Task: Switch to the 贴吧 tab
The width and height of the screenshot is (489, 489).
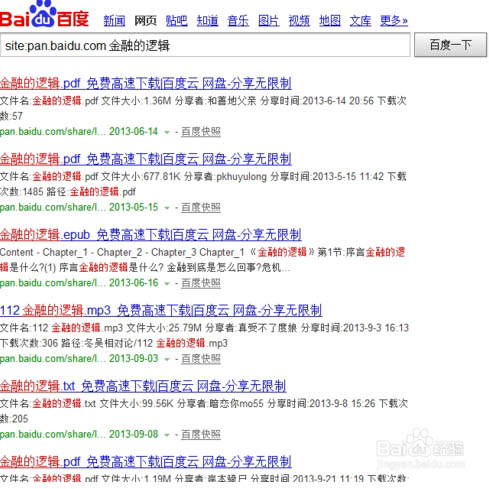Action: click(x=176, y=21)
